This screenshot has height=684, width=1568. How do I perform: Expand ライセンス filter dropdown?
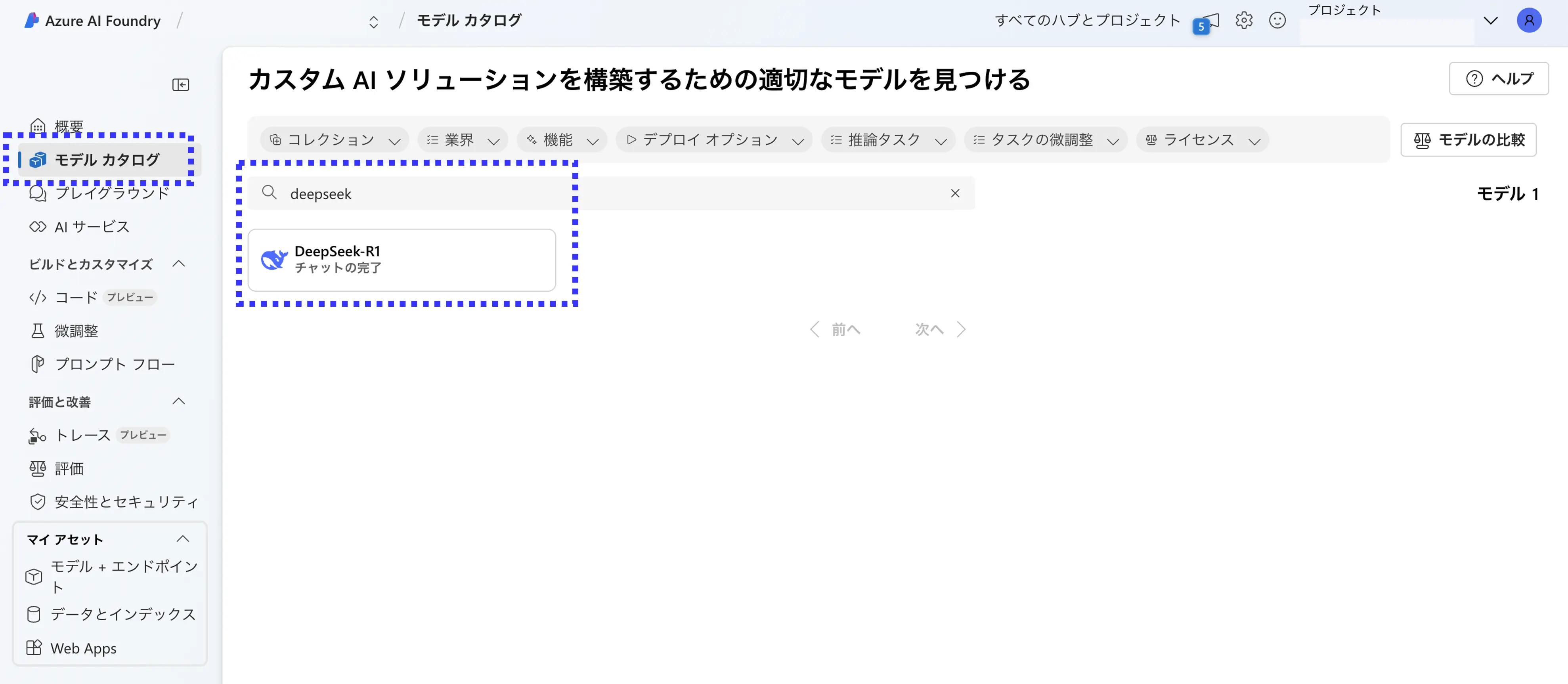click(x=1202, y=140)
